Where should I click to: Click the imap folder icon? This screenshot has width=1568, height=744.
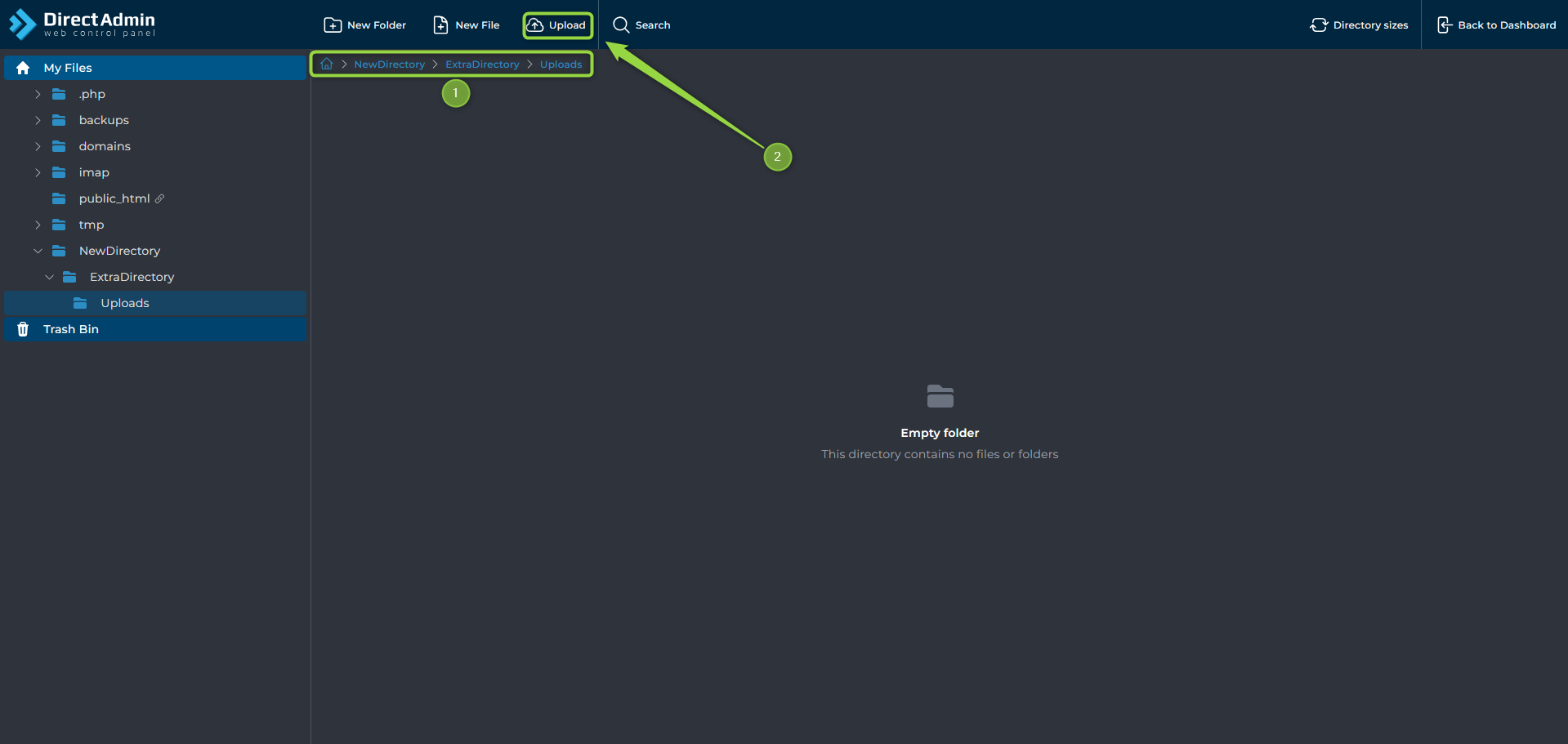point(59,172)
